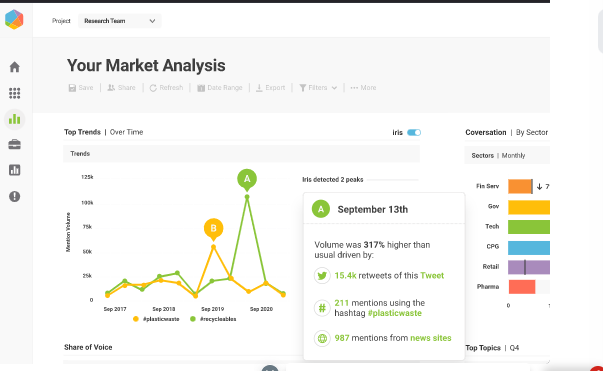The width and height of the screenshot is (603, 371).
Task: Open the alerts exclamation icon
Action: 15,196
